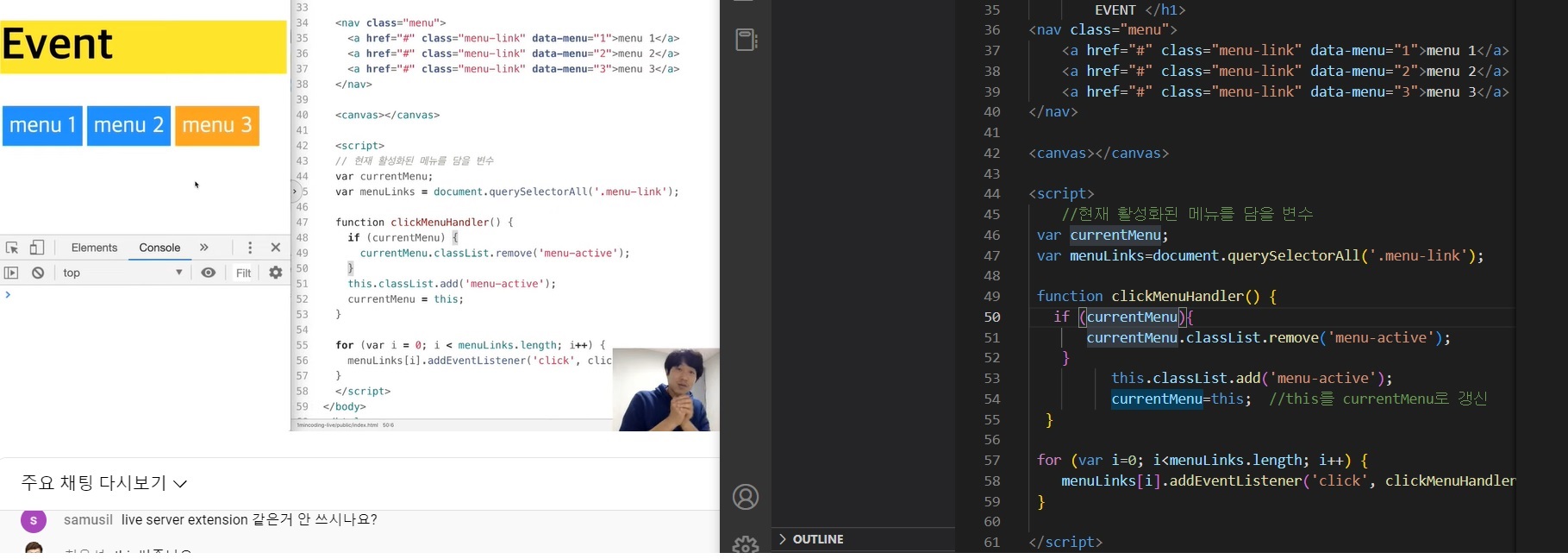This screenshot has width=1568, height=559.
Task: Expand the OUTLINE panel in VS Code
Action: click(810, 539)
